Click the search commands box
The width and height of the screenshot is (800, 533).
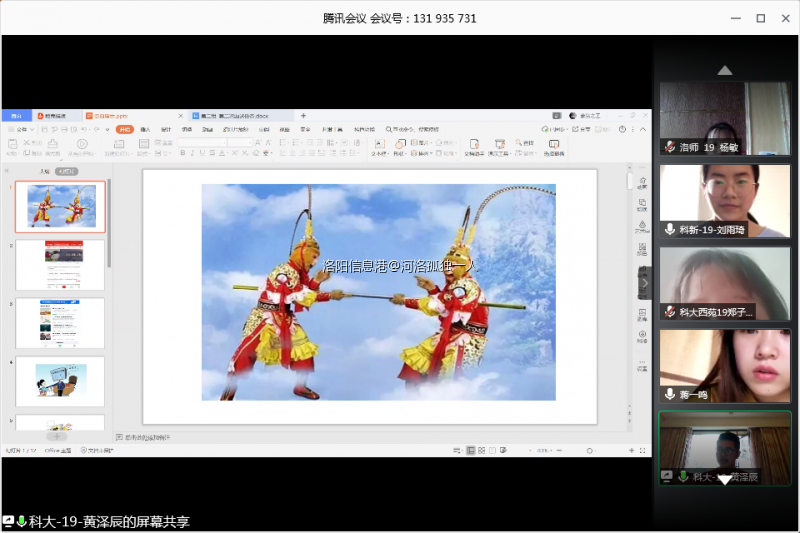coord(413,130)
